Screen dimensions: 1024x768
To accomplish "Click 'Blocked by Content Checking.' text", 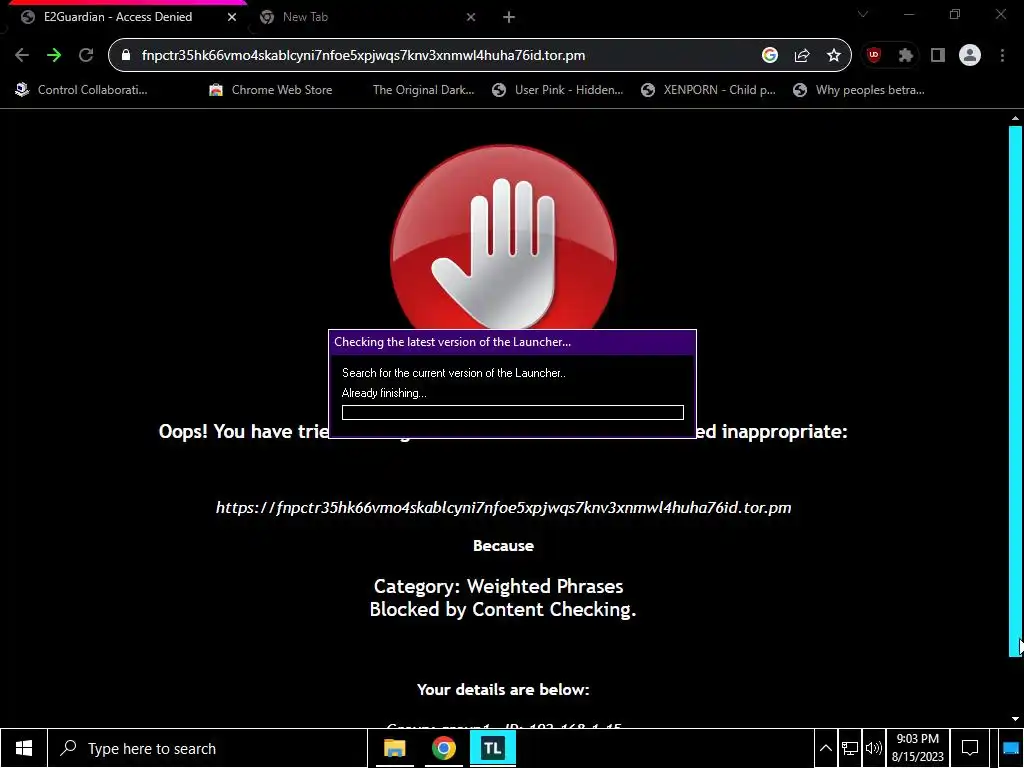I will coord(503,609).
